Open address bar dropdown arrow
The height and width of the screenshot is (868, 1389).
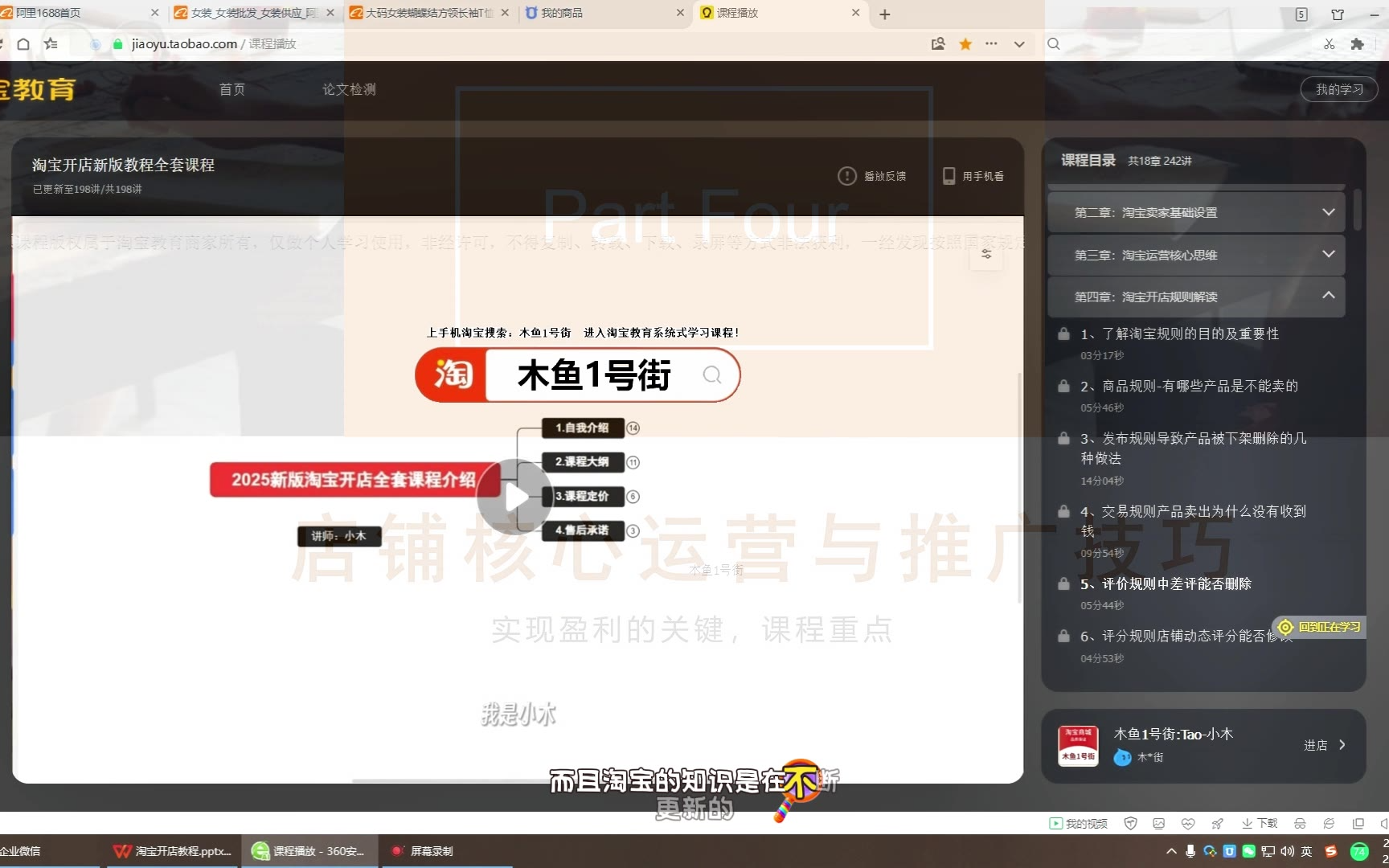pos(1019,44)
